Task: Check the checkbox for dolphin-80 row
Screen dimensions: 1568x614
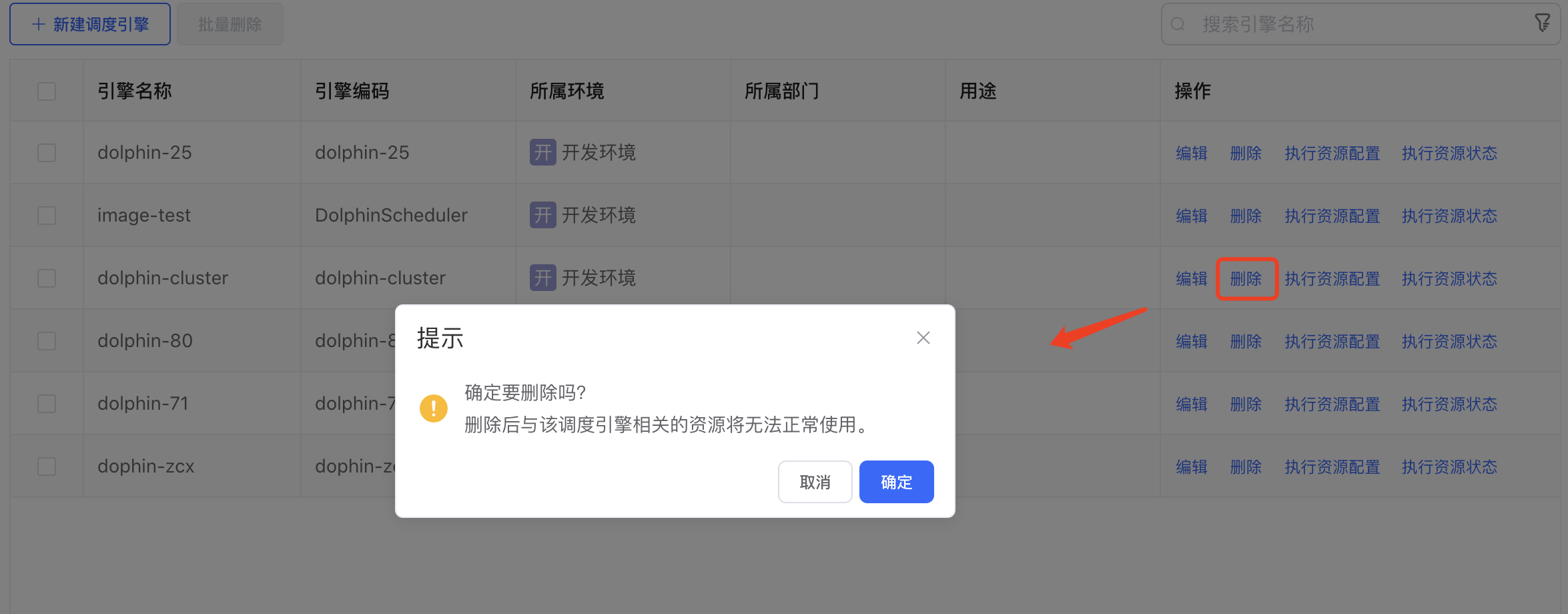Action: point(46,340)
